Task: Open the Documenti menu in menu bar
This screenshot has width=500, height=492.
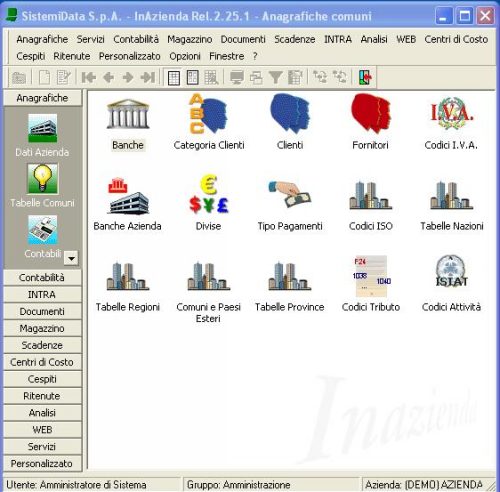Action: click(243, 39)
